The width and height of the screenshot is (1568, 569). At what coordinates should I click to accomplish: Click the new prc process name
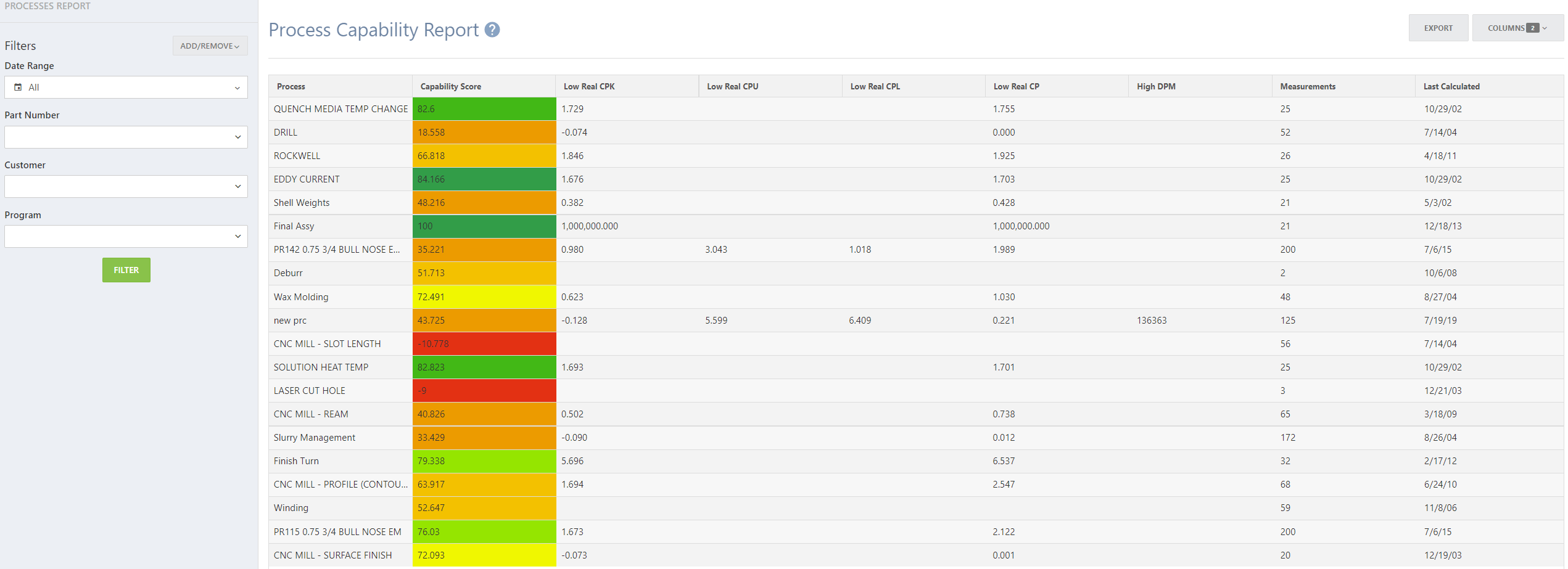pos(291,320)
